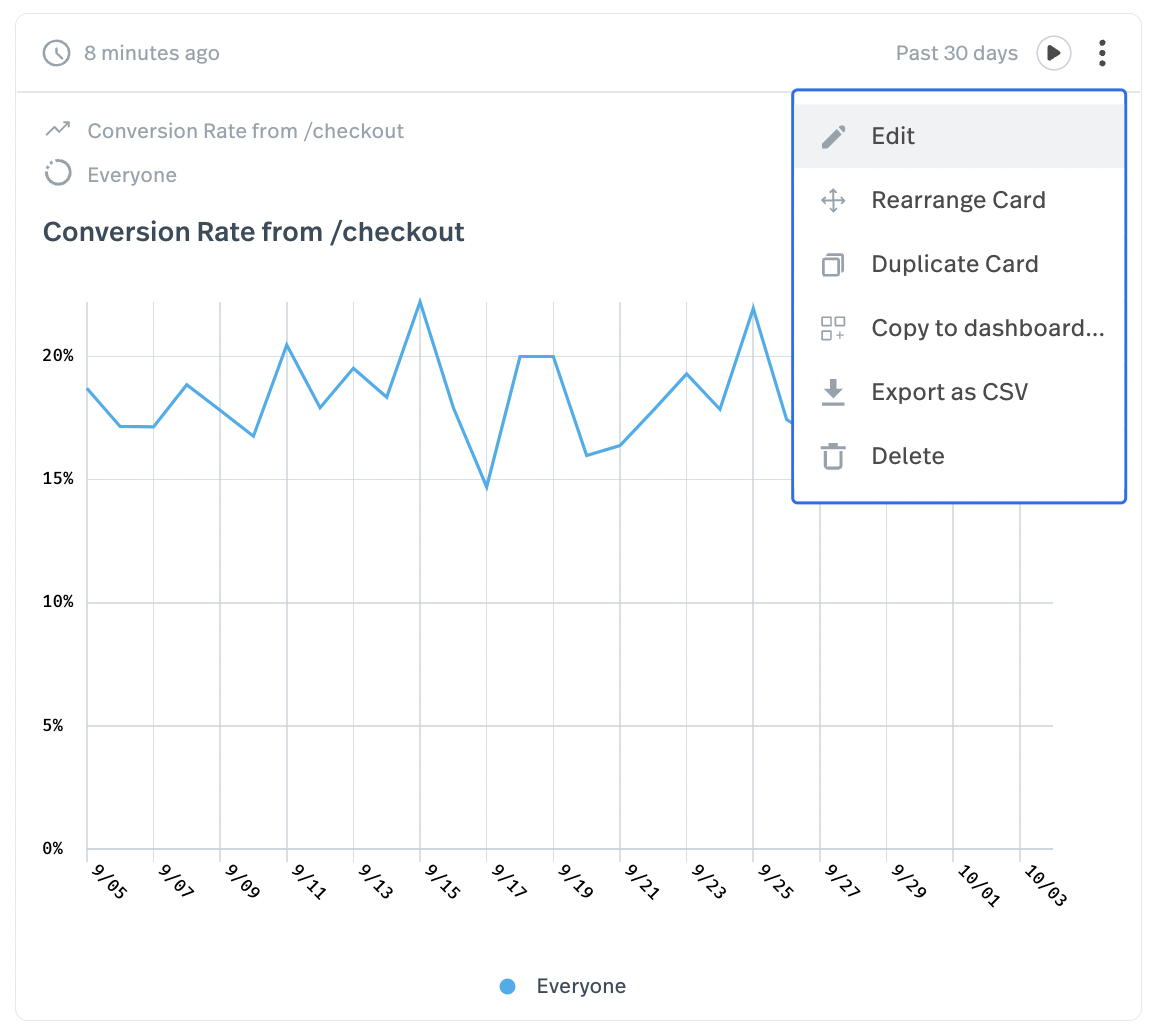Click the blue Everyone legend color dot
The image size is (1158, 1034).
(508, 986)
